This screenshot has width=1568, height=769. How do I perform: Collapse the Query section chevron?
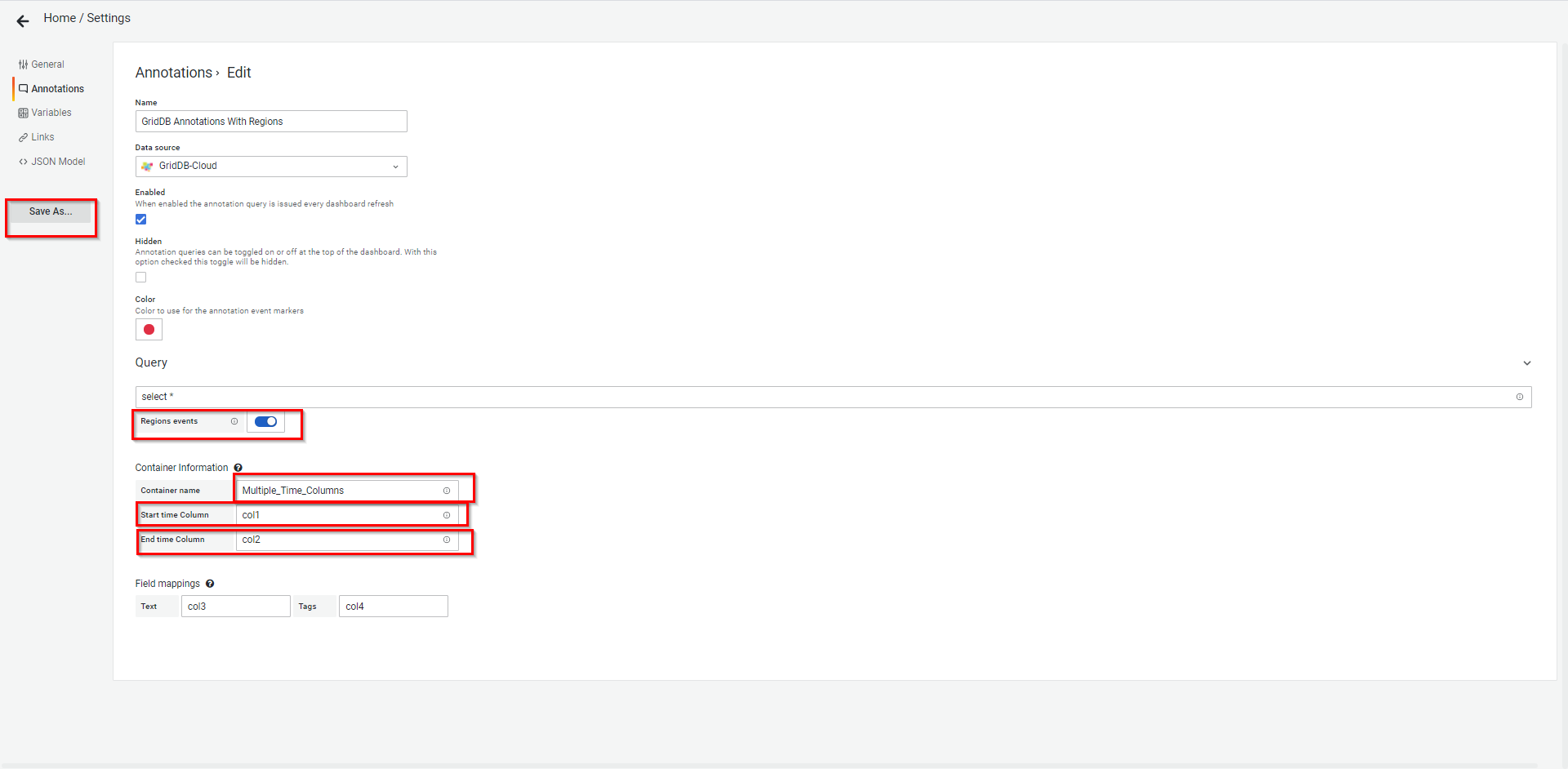tap(1527, 363)
